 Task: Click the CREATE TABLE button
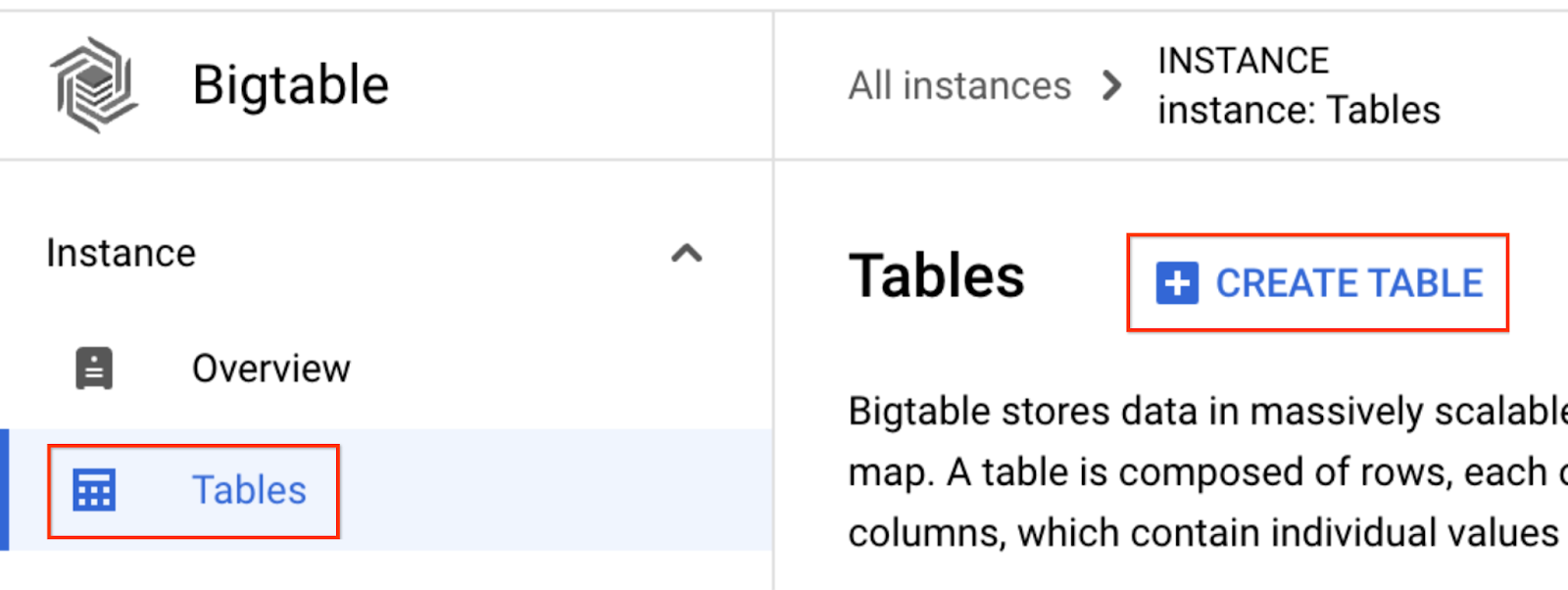[x=1318, y=282]
